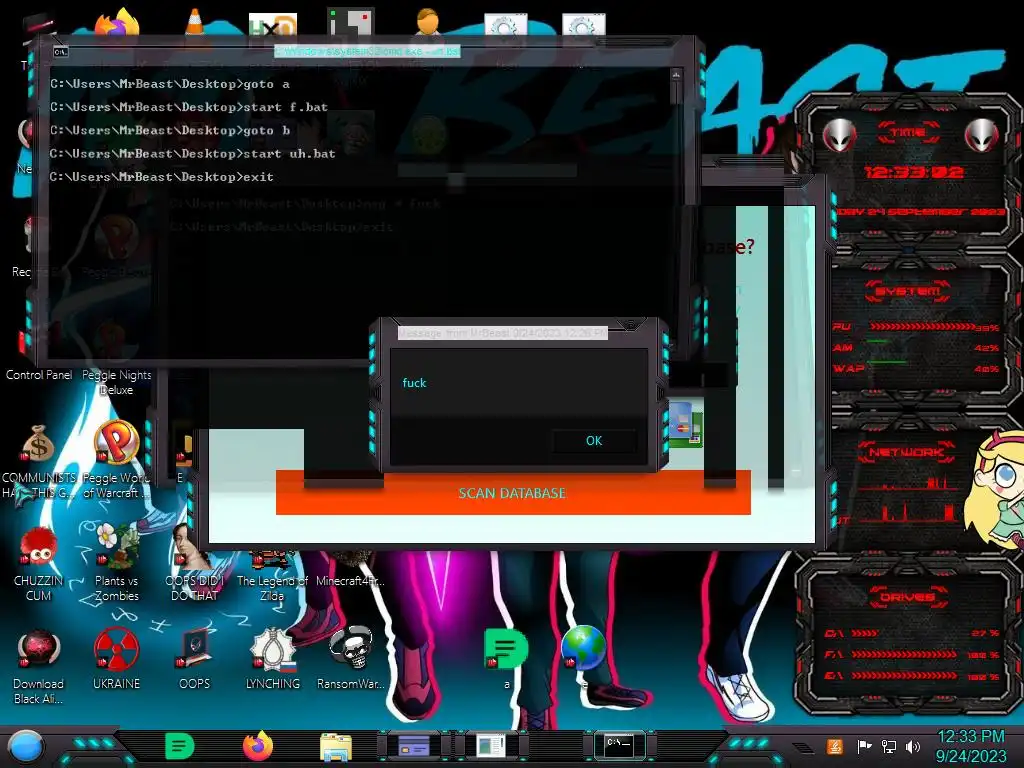Click the Java update tray icon

click(x=835, y=746)
